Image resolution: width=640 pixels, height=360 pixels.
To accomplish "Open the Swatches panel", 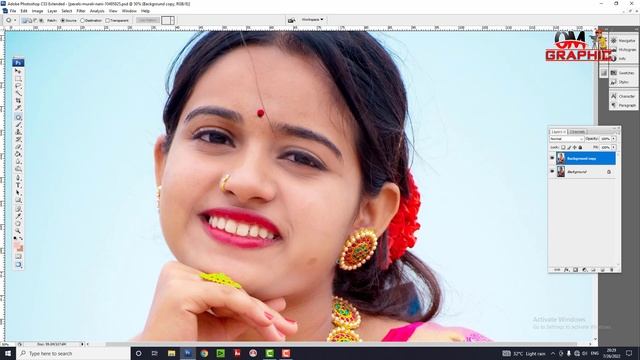I will click(x=624, y=73).
